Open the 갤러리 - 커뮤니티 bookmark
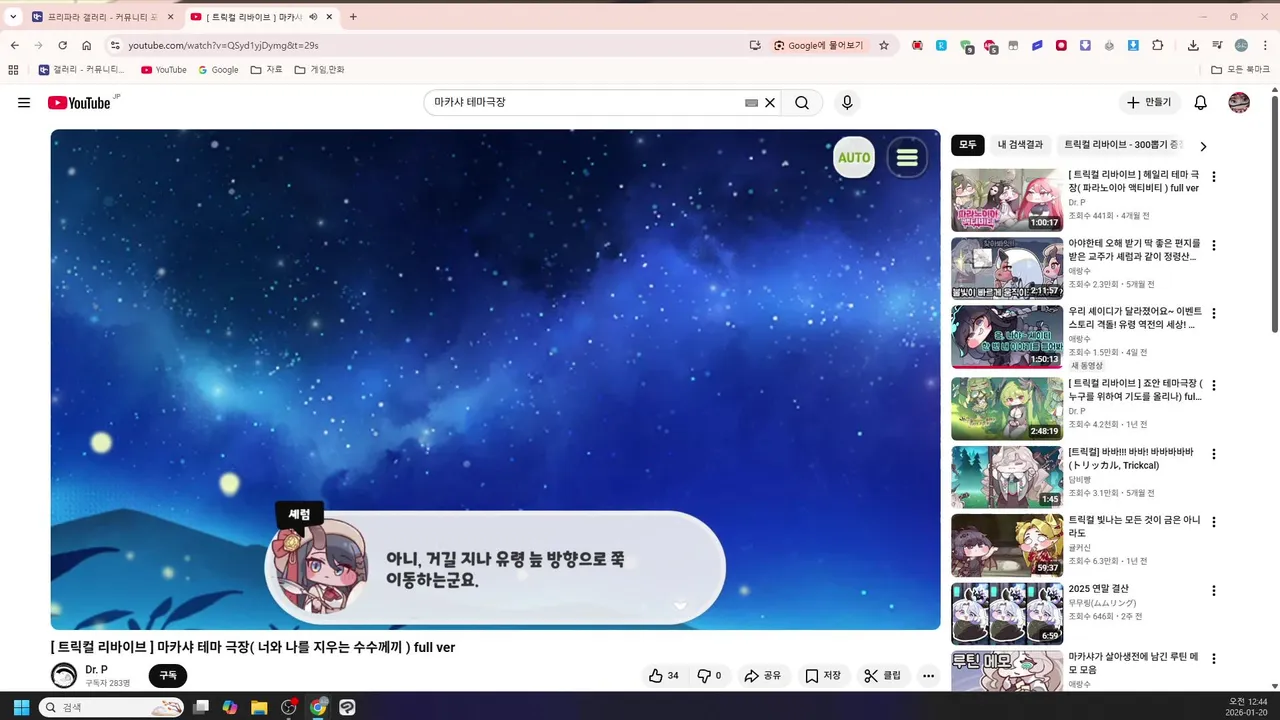The height and width of the screenshot is (720, 1280). coord(82,70)
